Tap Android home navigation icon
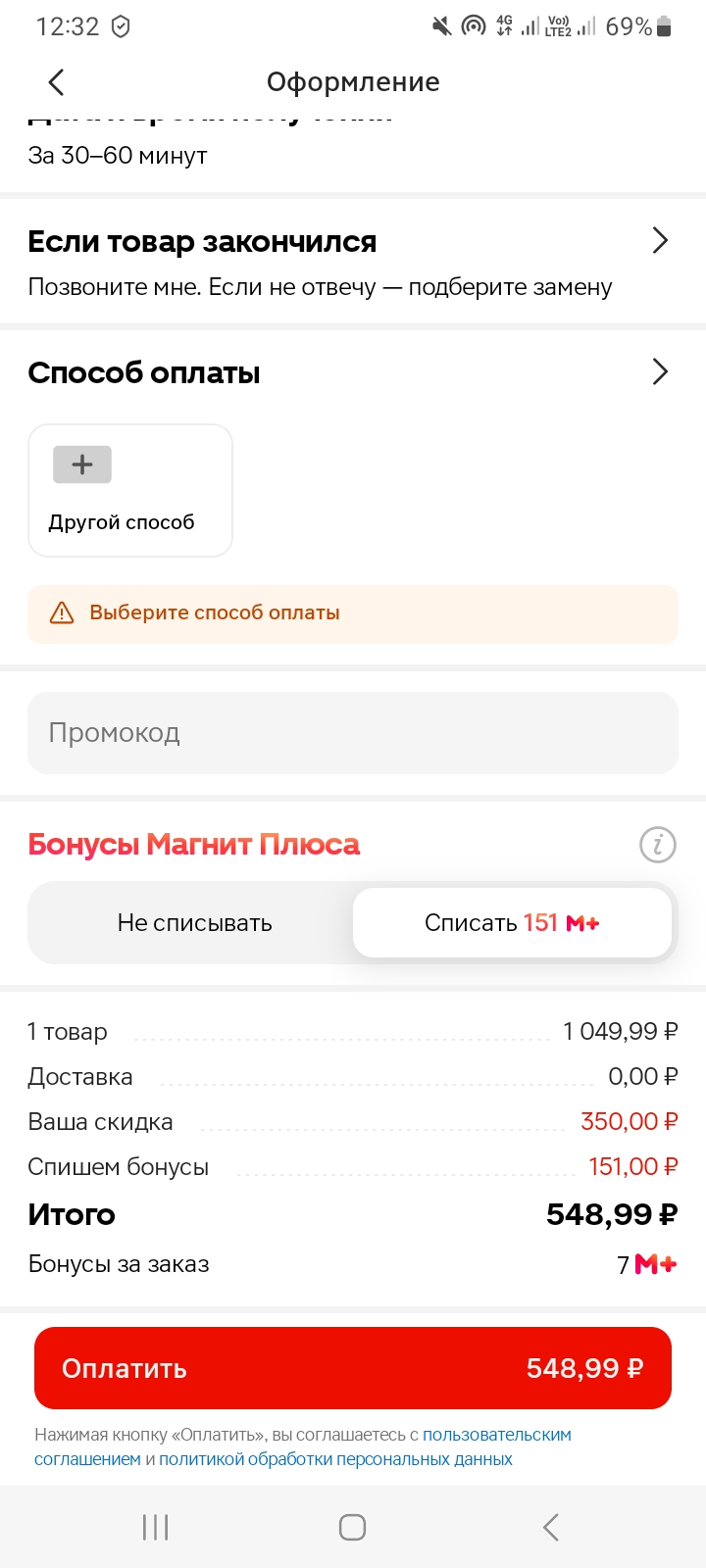 pos(352,1527)
